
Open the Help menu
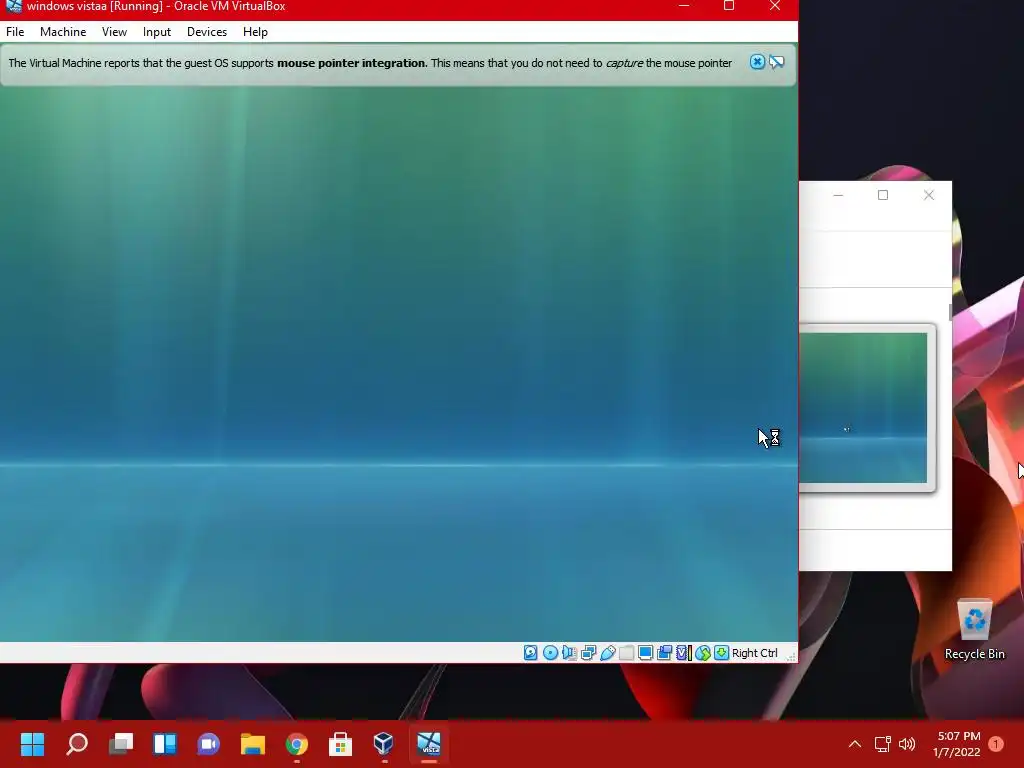[255, 32]
